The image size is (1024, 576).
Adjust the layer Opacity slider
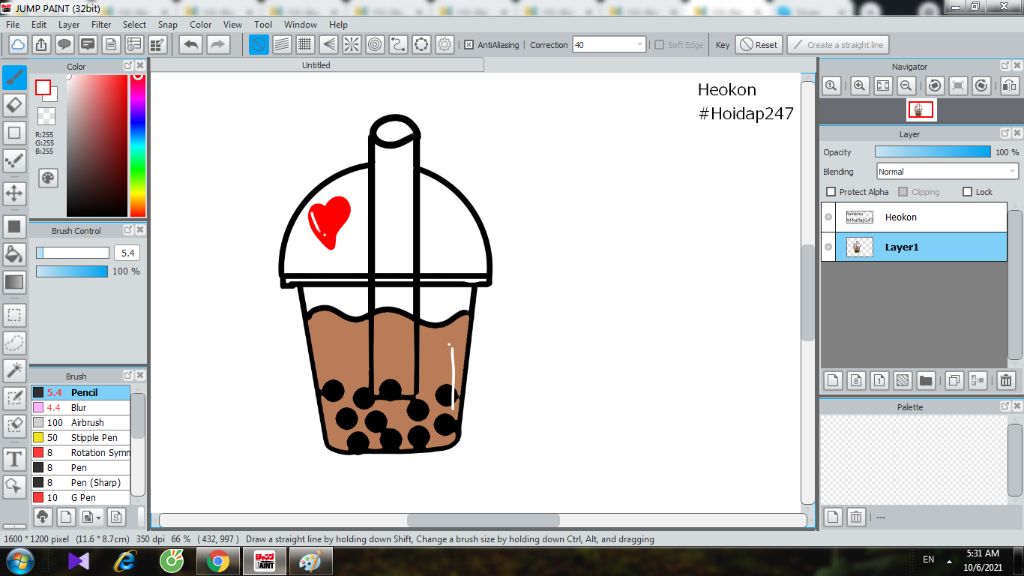[x=933, y=152]
